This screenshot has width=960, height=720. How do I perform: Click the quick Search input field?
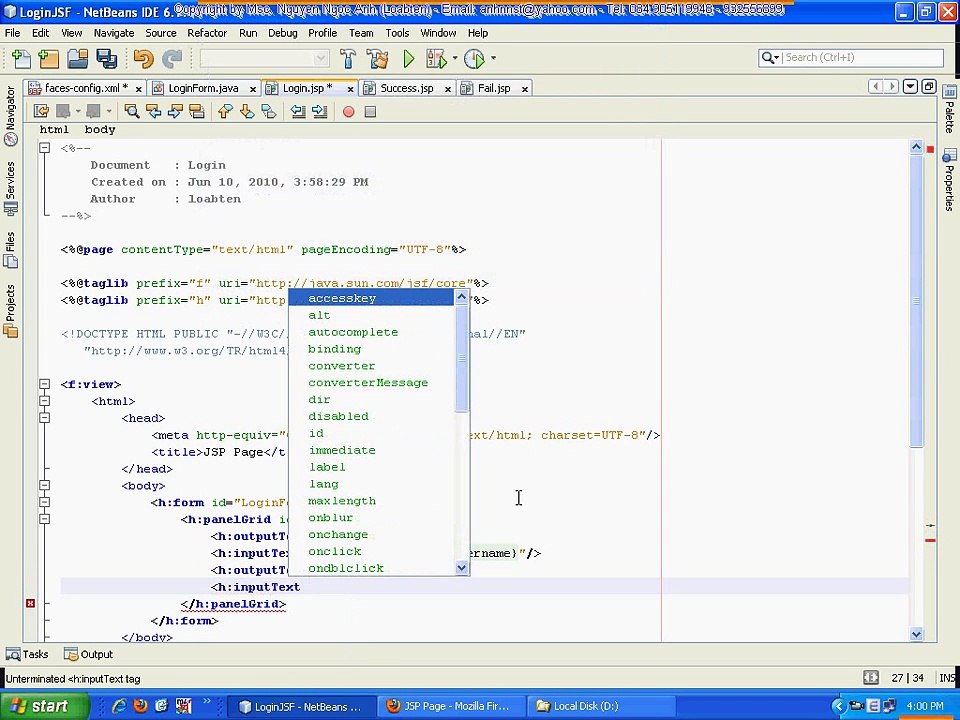pyautogui.click(x=861, y=58)
